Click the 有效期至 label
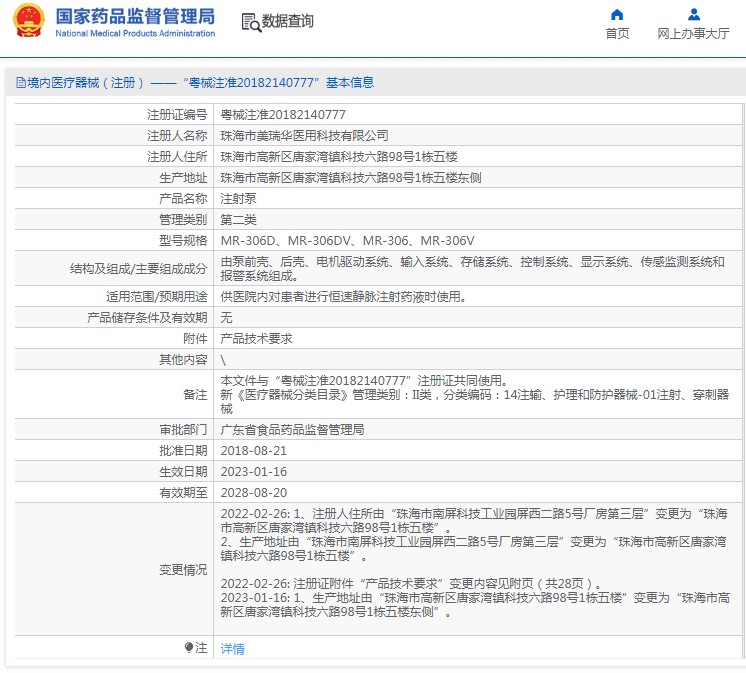 tap(183, 493)
